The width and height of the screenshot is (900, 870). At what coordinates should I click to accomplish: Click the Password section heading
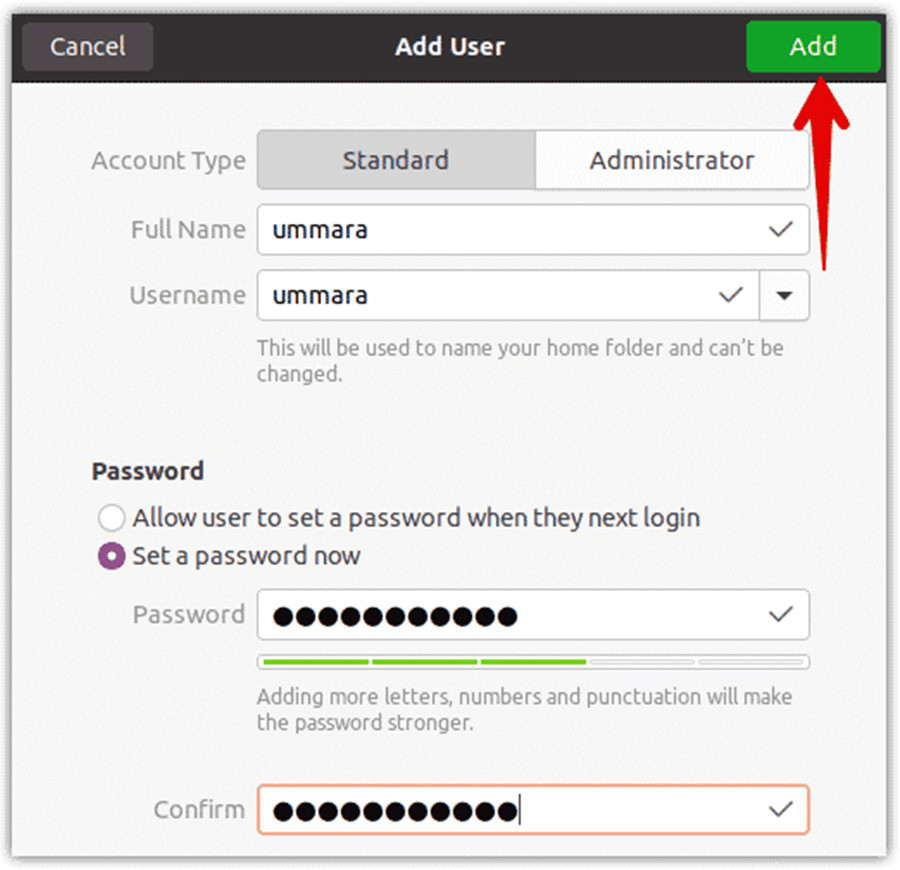pyautogui.click(x=147, y=470)
